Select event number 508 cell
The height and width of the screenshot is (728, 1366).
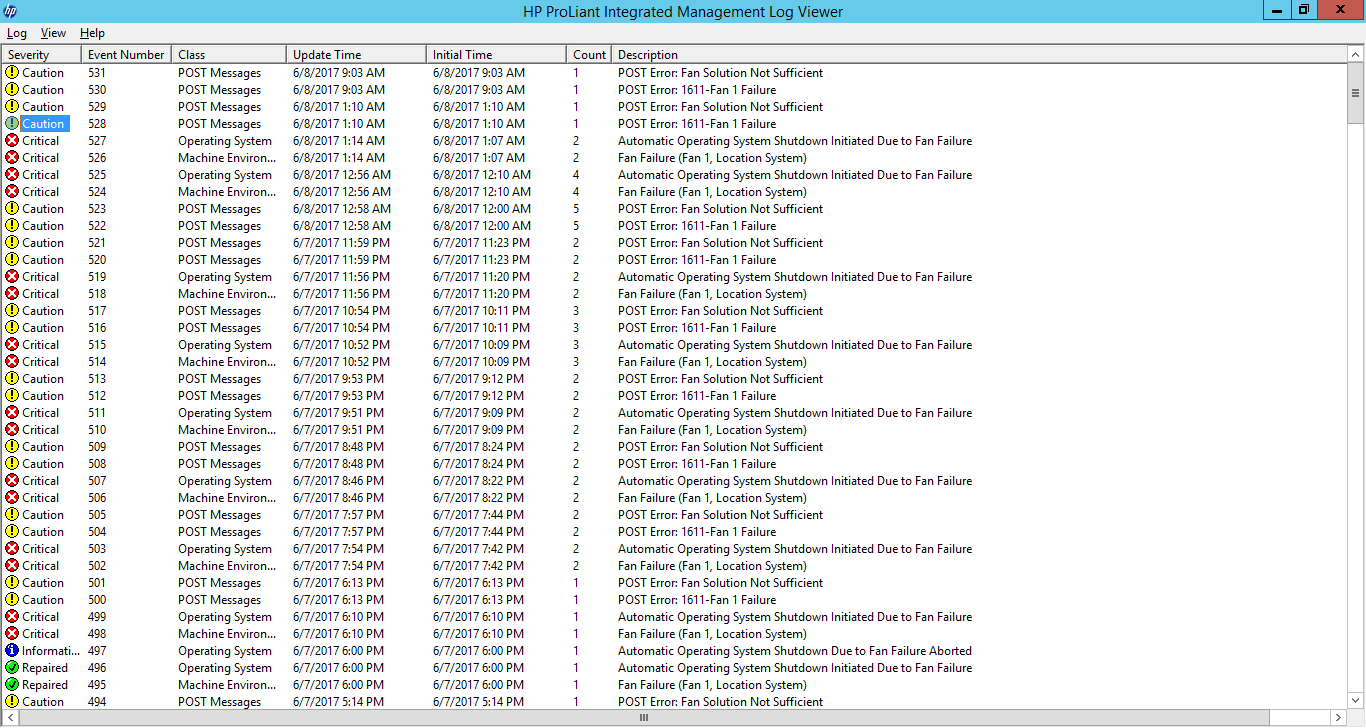coord(97,464)
